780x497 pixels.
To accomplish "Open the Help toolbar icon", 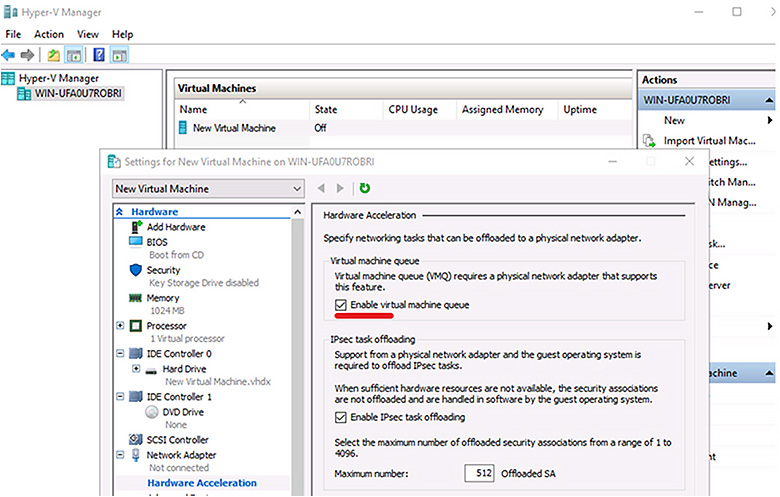I will 99,55.
